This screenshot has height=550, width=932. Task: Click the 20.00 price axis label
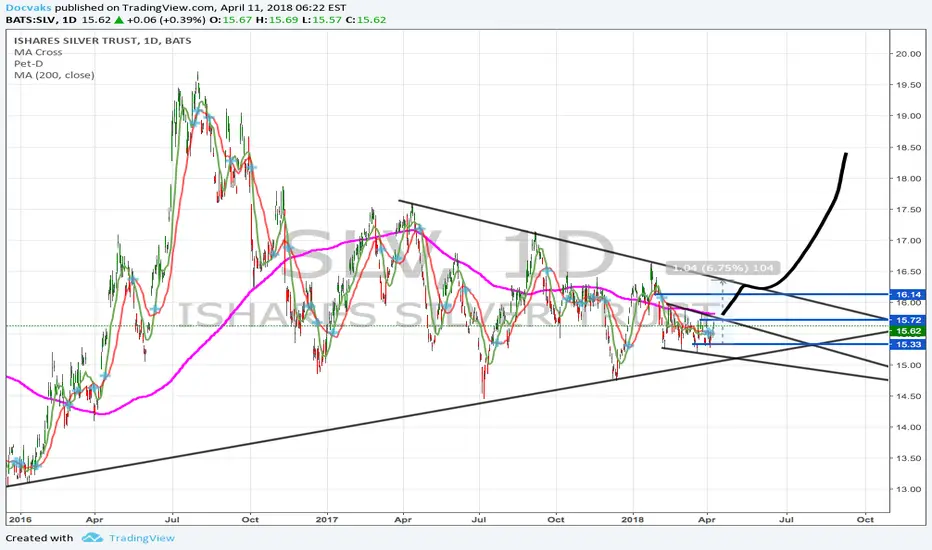click(x=908, y=54)
